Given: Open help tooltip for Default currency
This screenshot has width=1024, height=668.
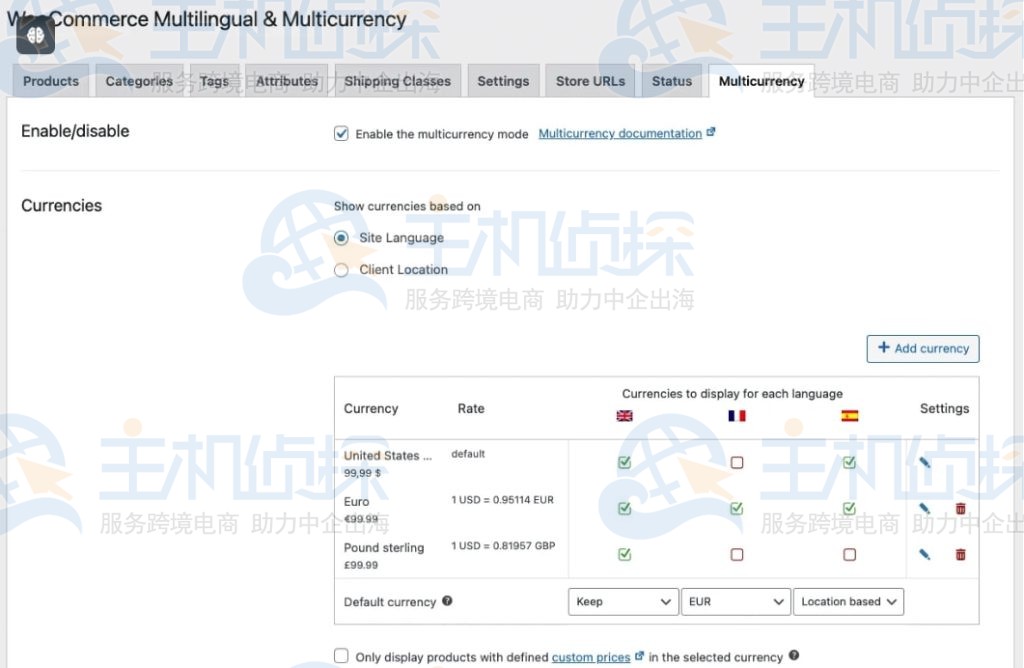Looking at the screenshot, I should coord(447,601).
